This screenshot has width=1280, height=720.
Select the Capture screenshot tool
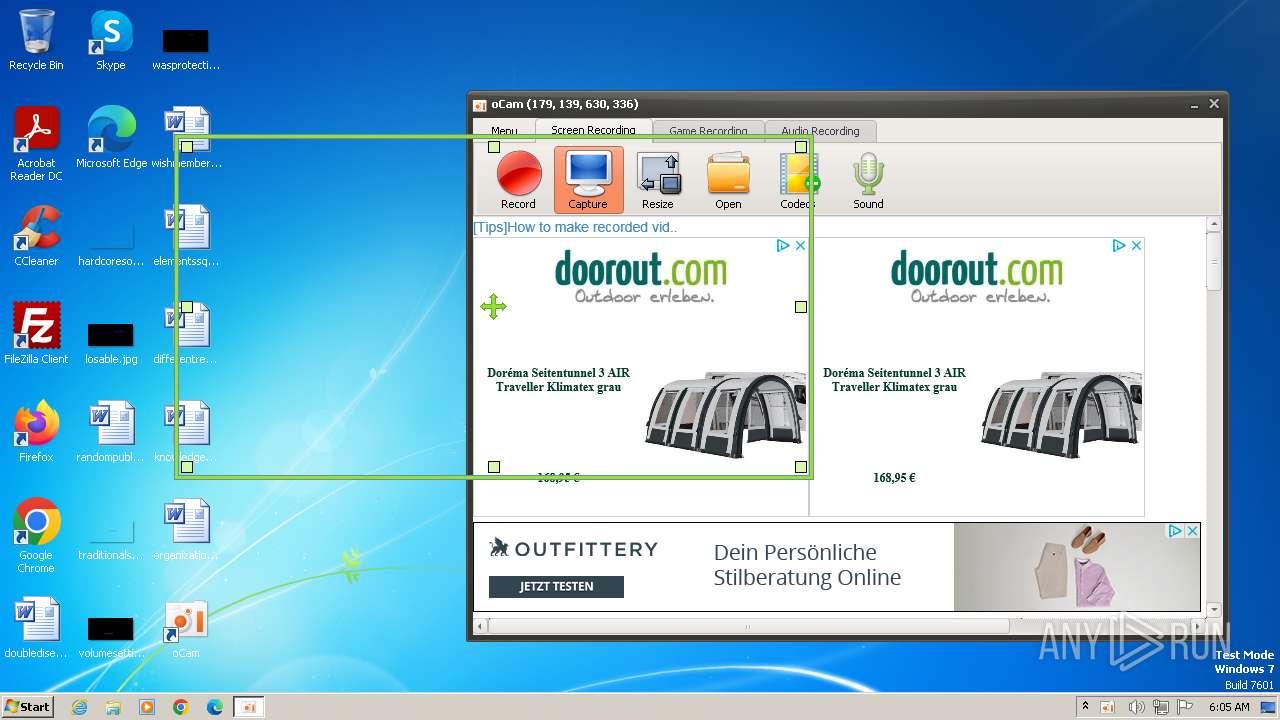pos(588,181)
